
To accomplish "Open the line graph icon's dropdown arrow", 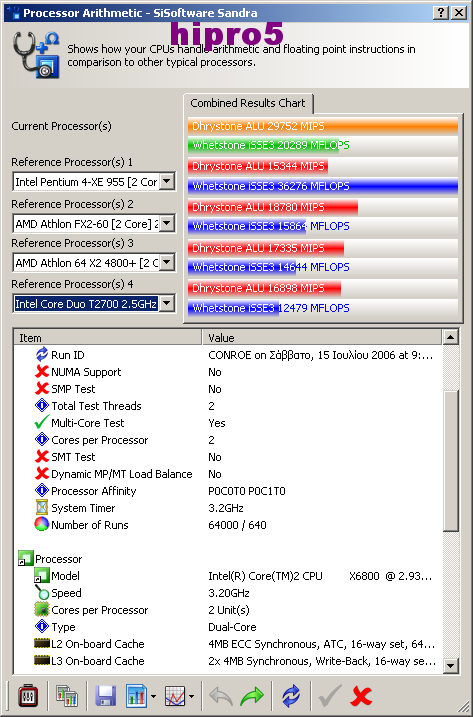I will click(191, 697).
